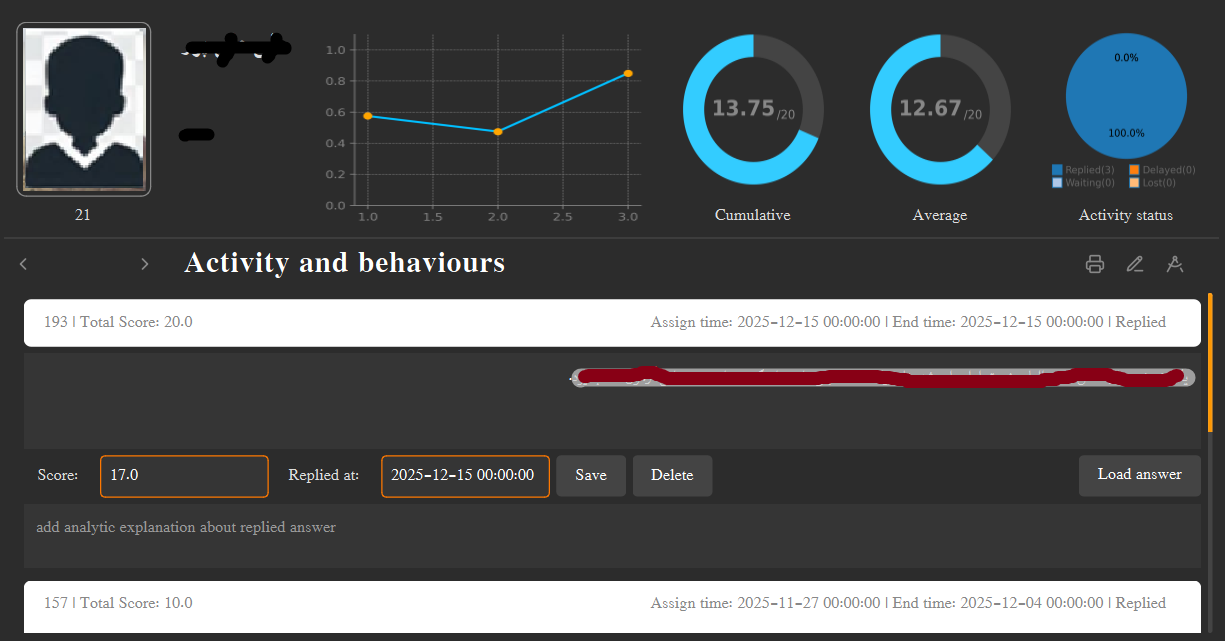This screenshot has width=1225, height=641.
Task: Click the Load answer button
Action: (1139, 475)
